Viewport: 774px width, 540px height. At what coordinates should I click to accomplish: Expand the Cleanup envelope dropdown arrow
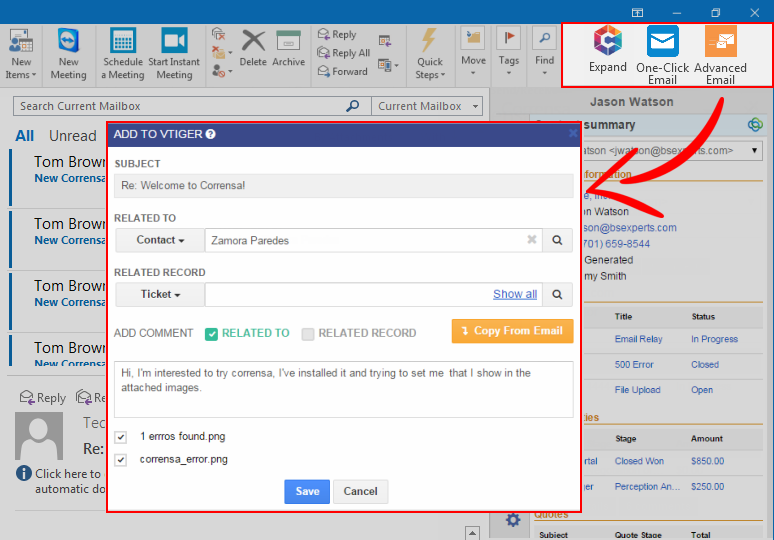coord(230,52)
